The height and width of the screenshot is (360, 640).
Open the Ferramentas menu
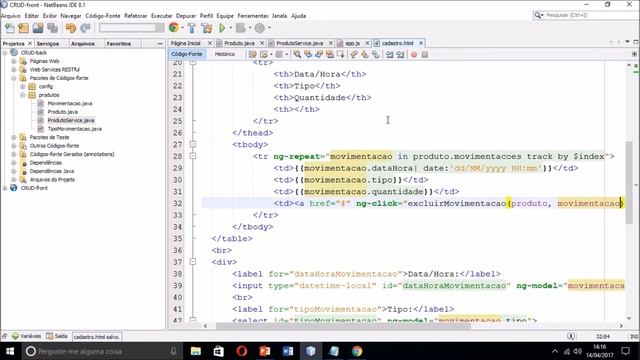click(x=253, y=16)
